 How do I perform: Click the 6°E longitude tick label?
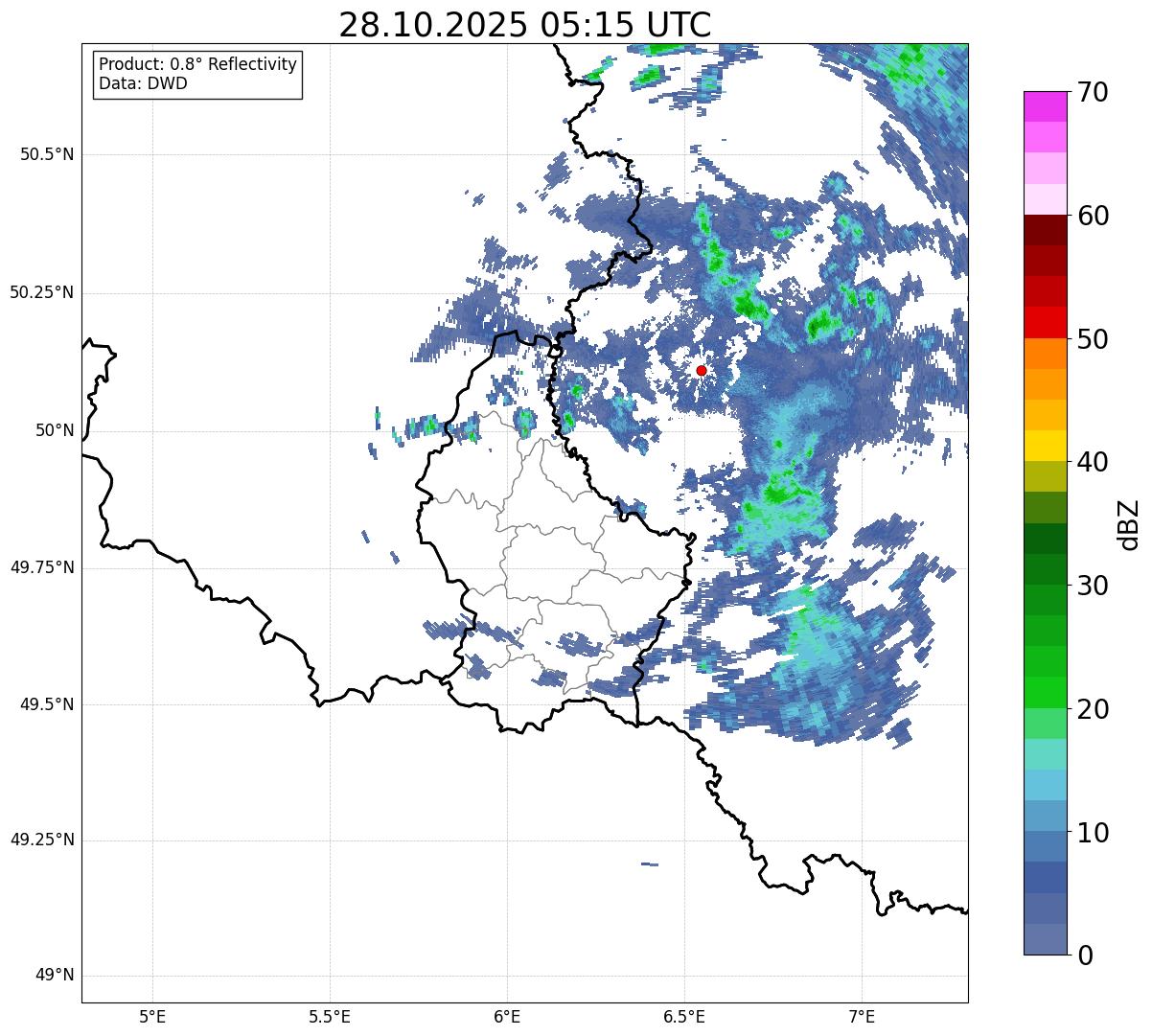[507, 1016]
